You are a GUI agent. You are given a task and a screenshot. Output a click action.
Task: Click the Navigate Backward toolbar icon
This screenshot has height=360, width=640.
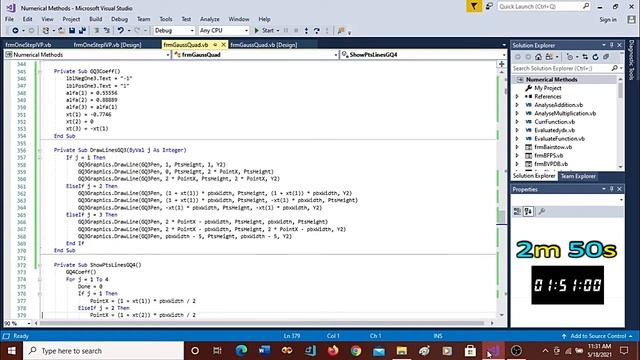coord(15,31)
